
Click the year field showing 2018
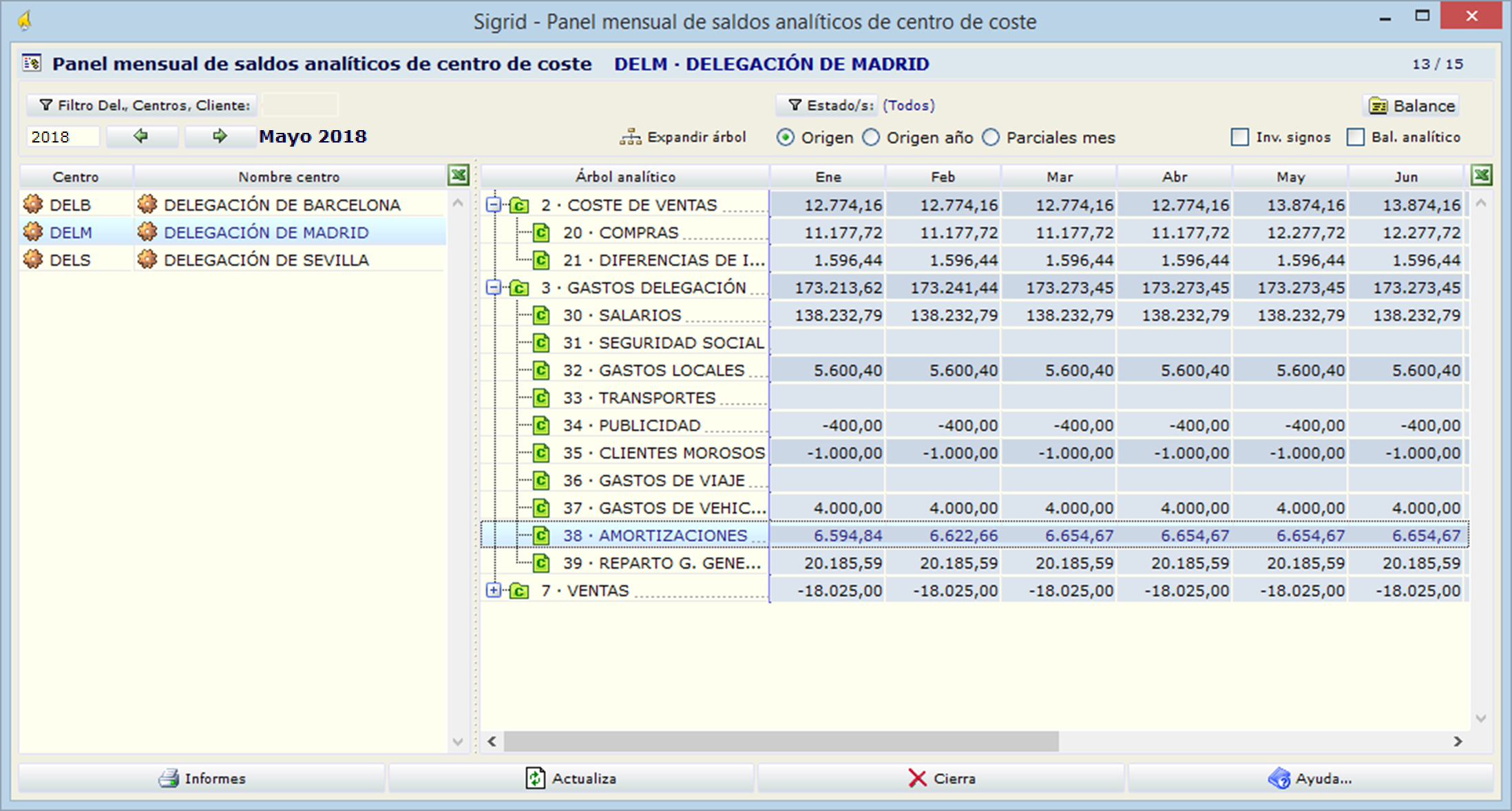[63, 136]
